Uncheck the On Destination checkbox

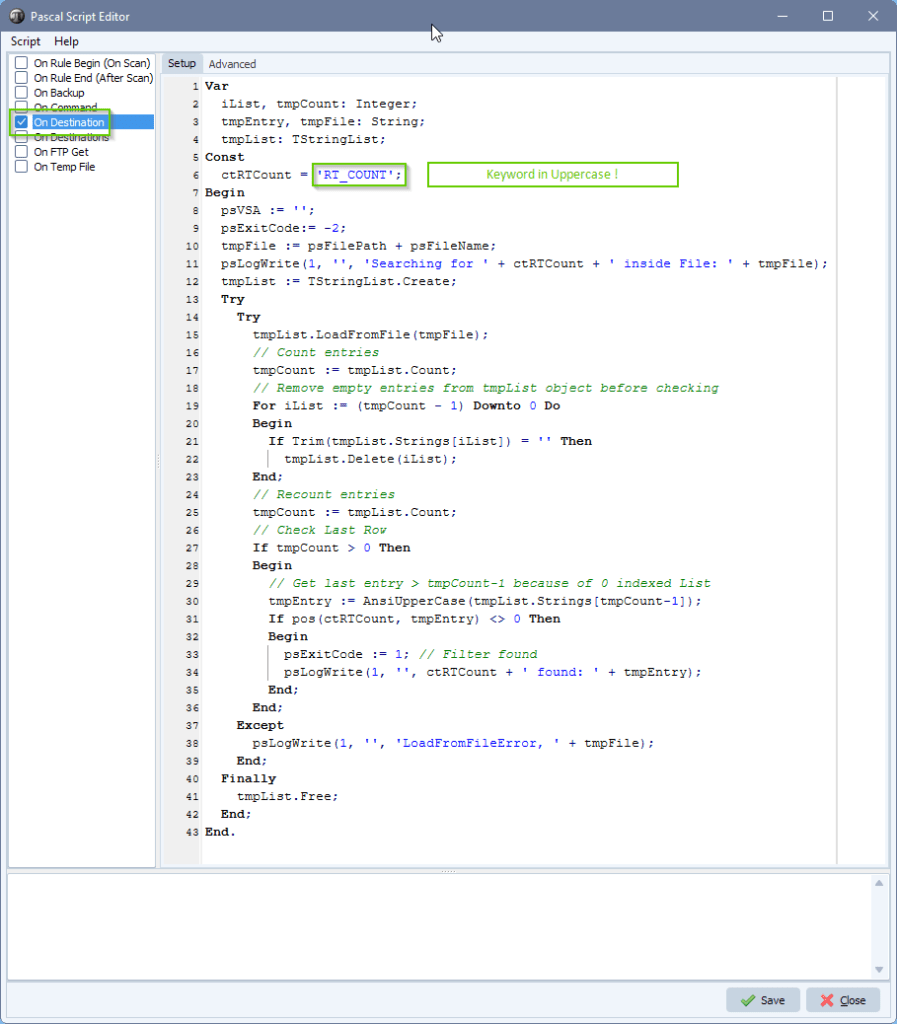pyautogui.click(x=21, y=122)
